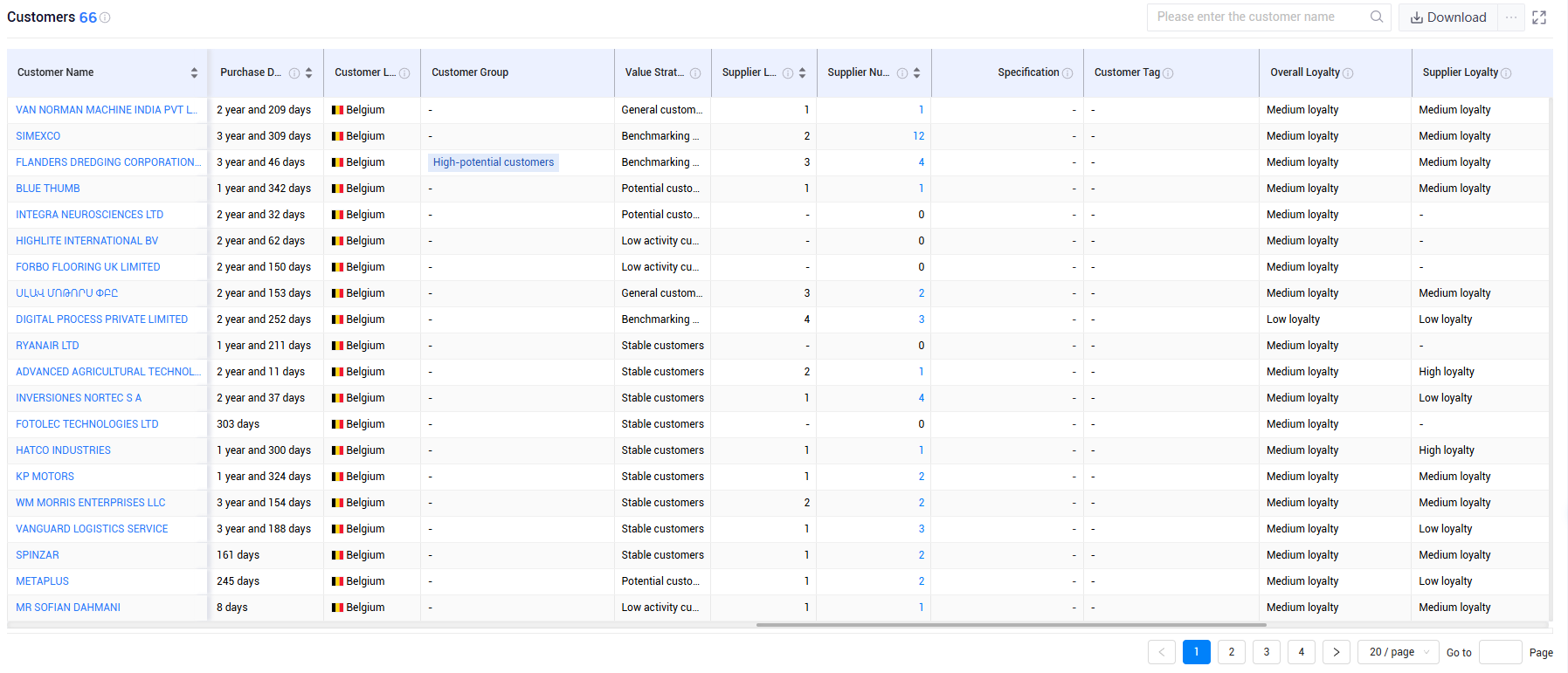Click info icon on Supplier L... header

[788, 73]
